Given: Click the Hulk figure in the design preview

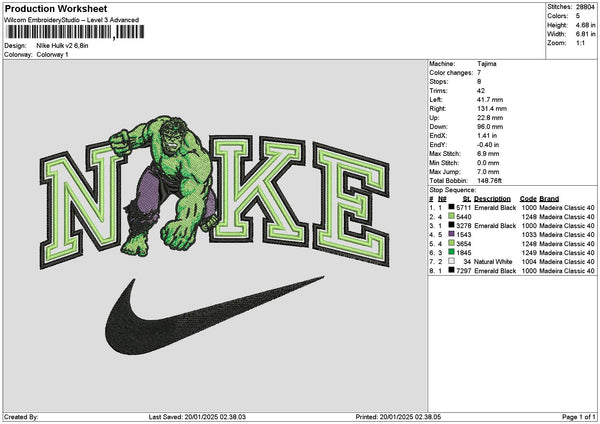Looking at the screenshot, I should (166, 184).
